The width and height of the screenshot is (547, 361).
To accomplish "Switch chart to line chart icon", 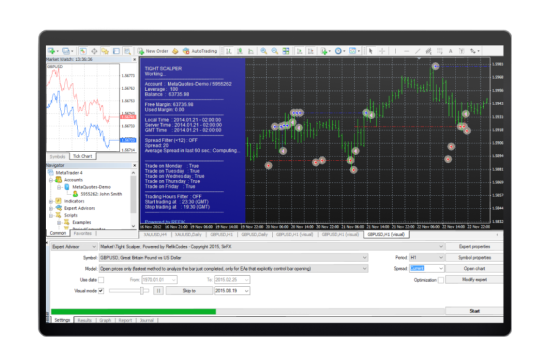I will 251,51.
